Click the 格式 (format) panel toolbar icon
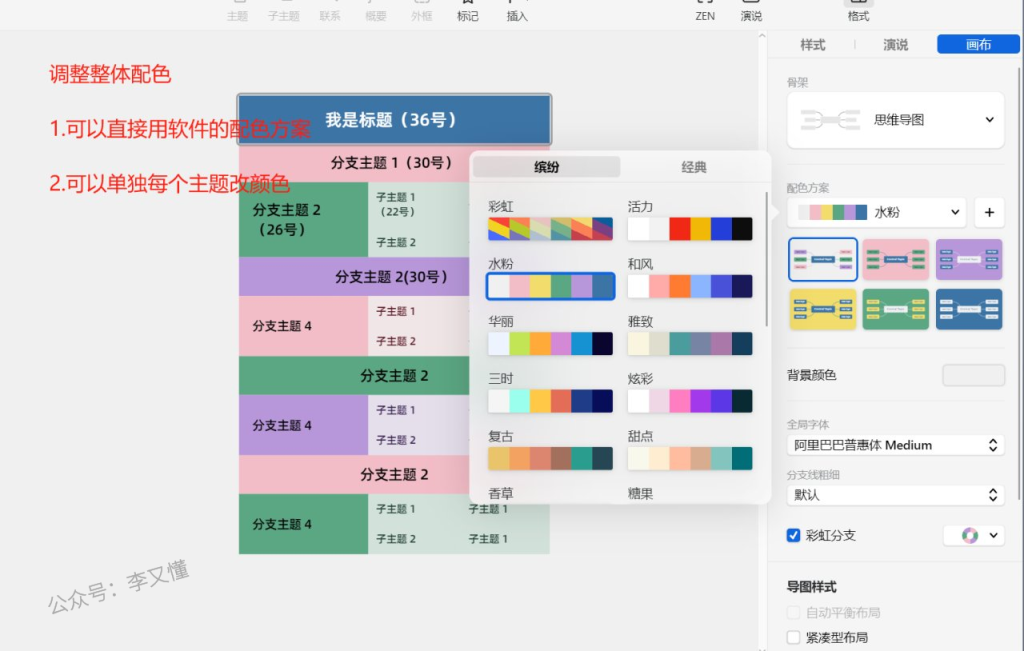 tap(858, 6)
